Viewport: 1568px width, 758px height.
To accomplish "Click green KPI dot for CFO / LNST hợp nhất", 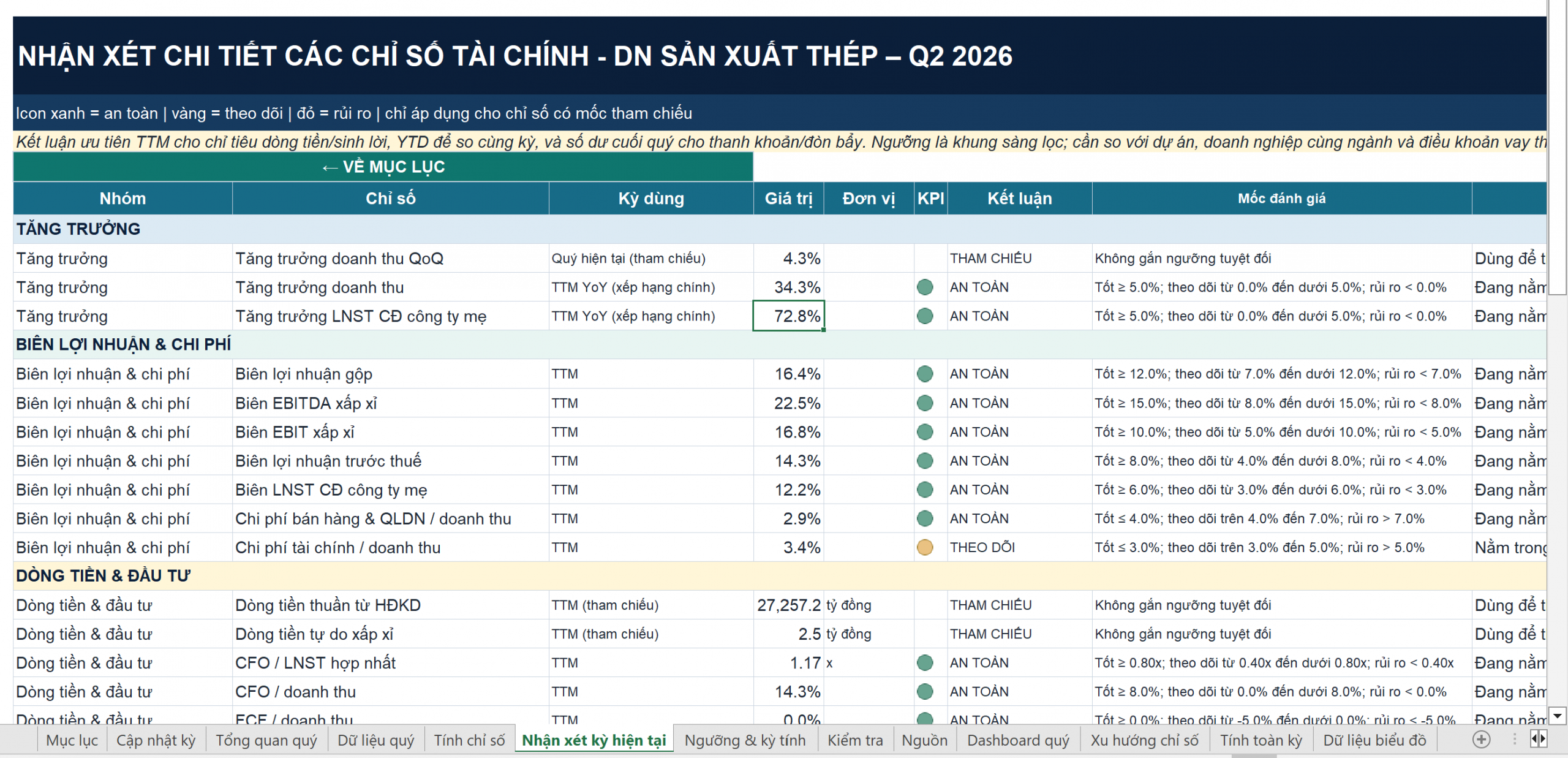I will [925, 662].
